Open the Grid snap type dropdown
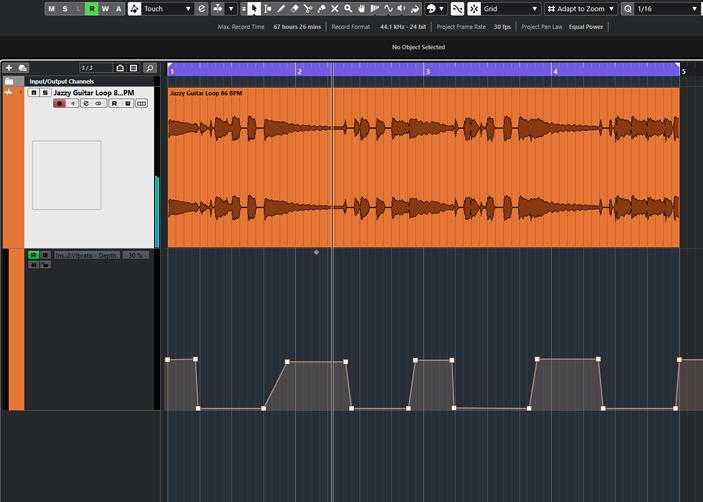The width and height of the screenshot is (703, 502). click(x=511, y=9)
